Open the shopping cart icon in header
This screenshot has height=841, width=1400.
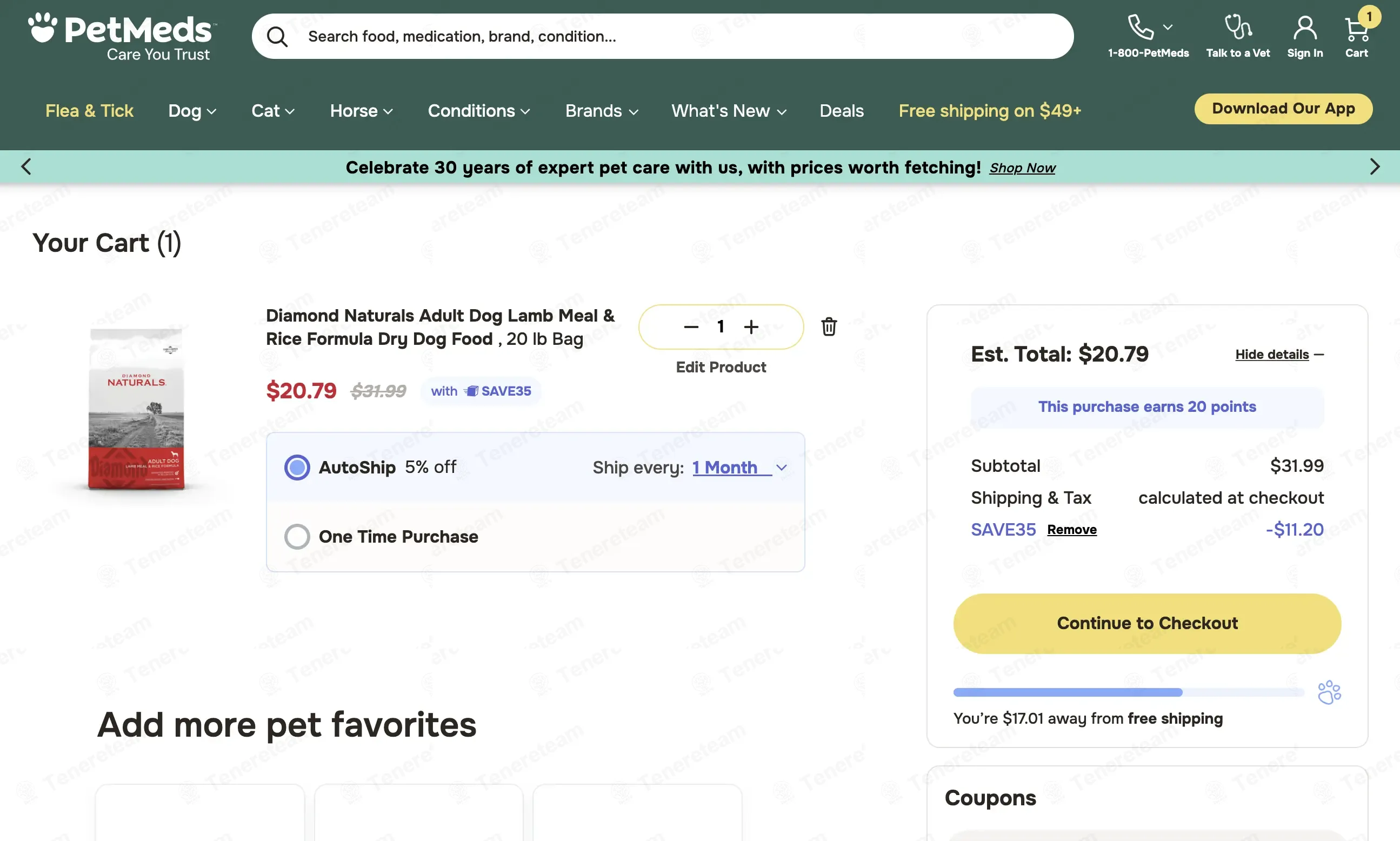pyautogui.click(x=1356, y=29)
